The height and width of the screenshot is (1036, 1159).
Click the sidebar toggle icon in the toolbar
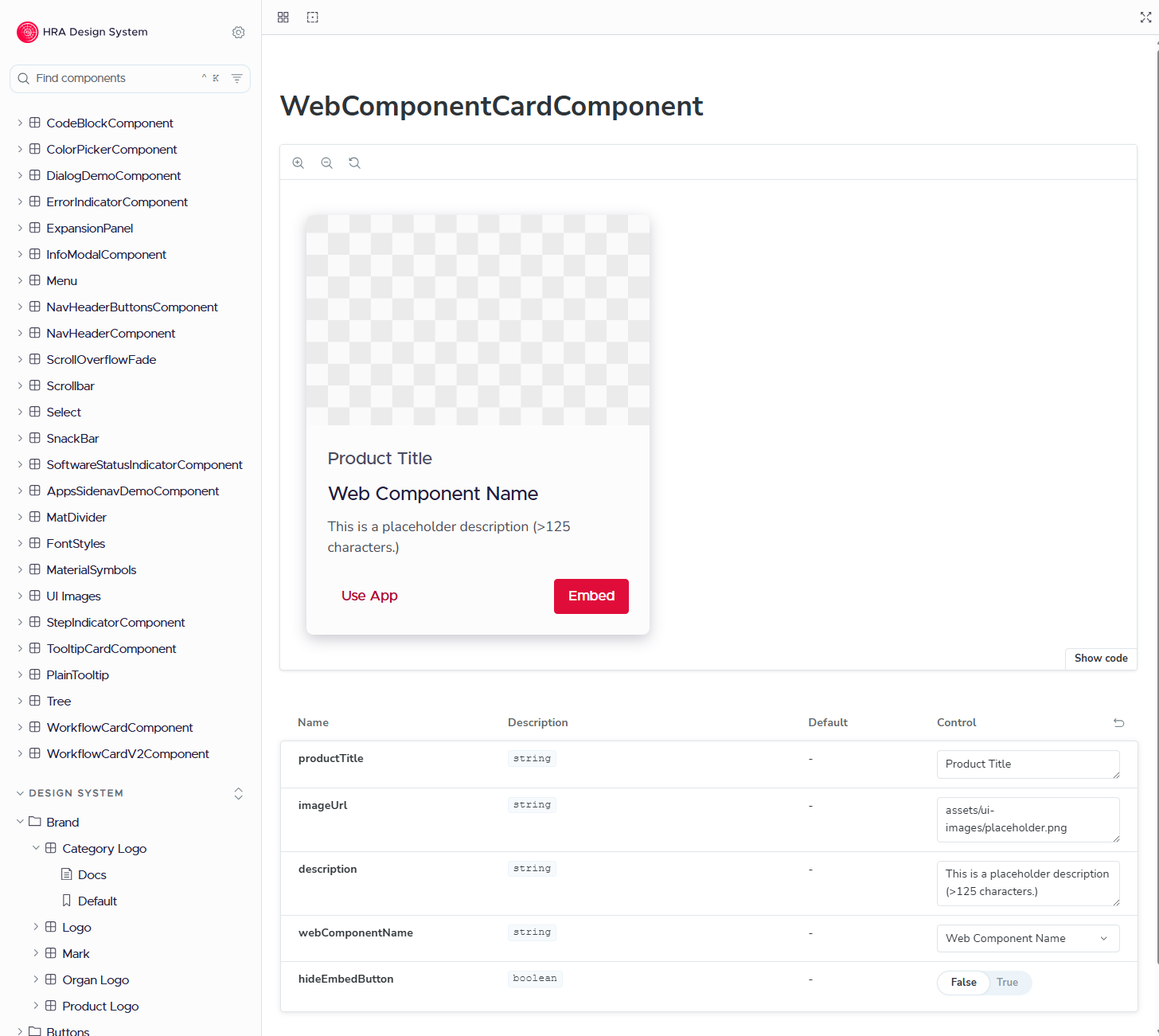283,17
